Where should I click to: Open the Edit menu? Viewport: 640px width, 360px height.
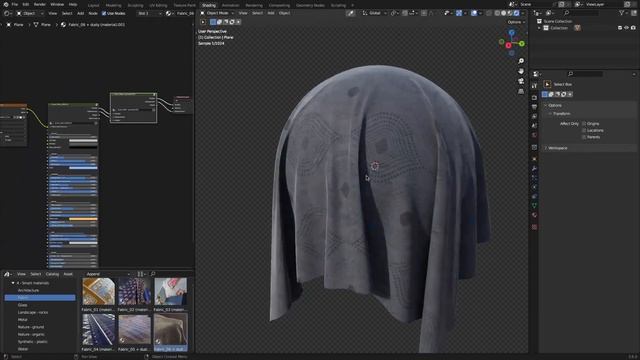tap(26, 4)
